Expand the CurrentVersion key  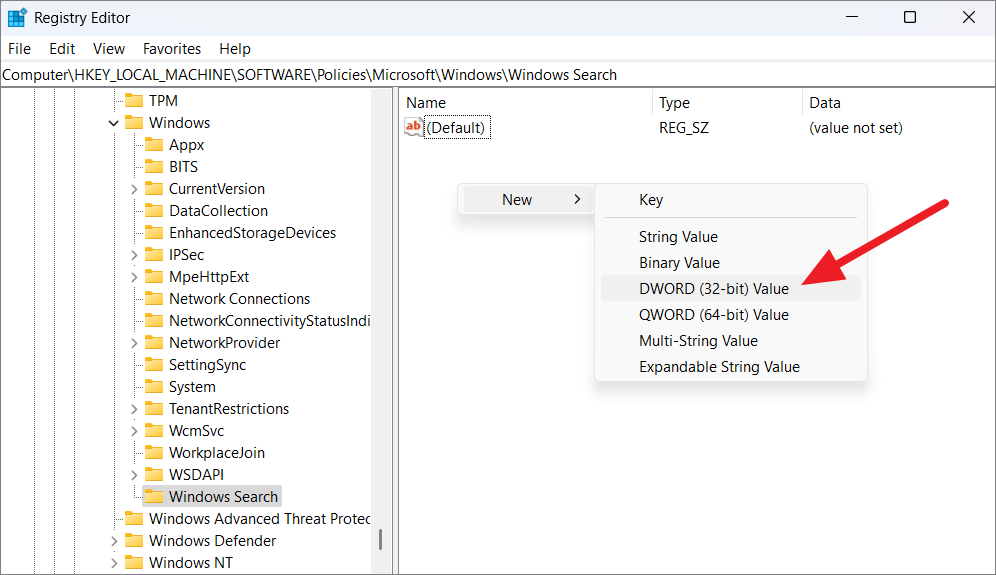pos(134,189)
